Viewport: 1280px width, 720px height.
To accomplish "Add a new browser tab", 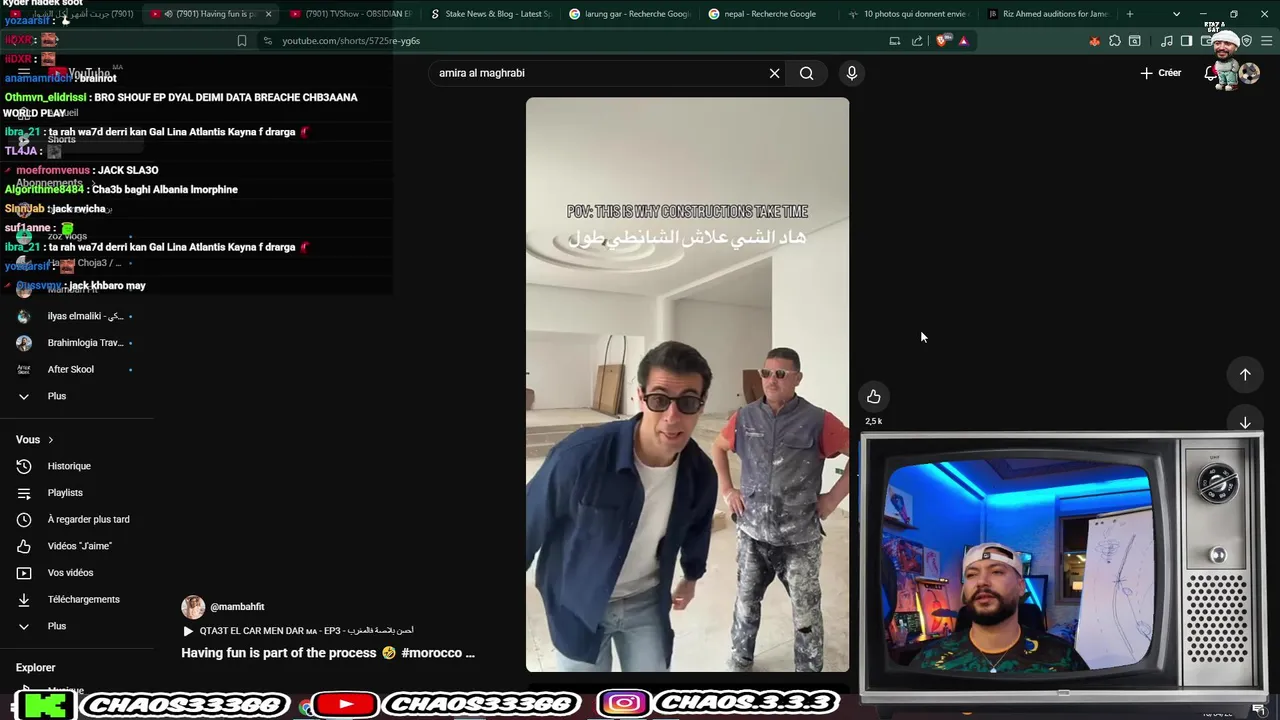I will click(1130, 14).
